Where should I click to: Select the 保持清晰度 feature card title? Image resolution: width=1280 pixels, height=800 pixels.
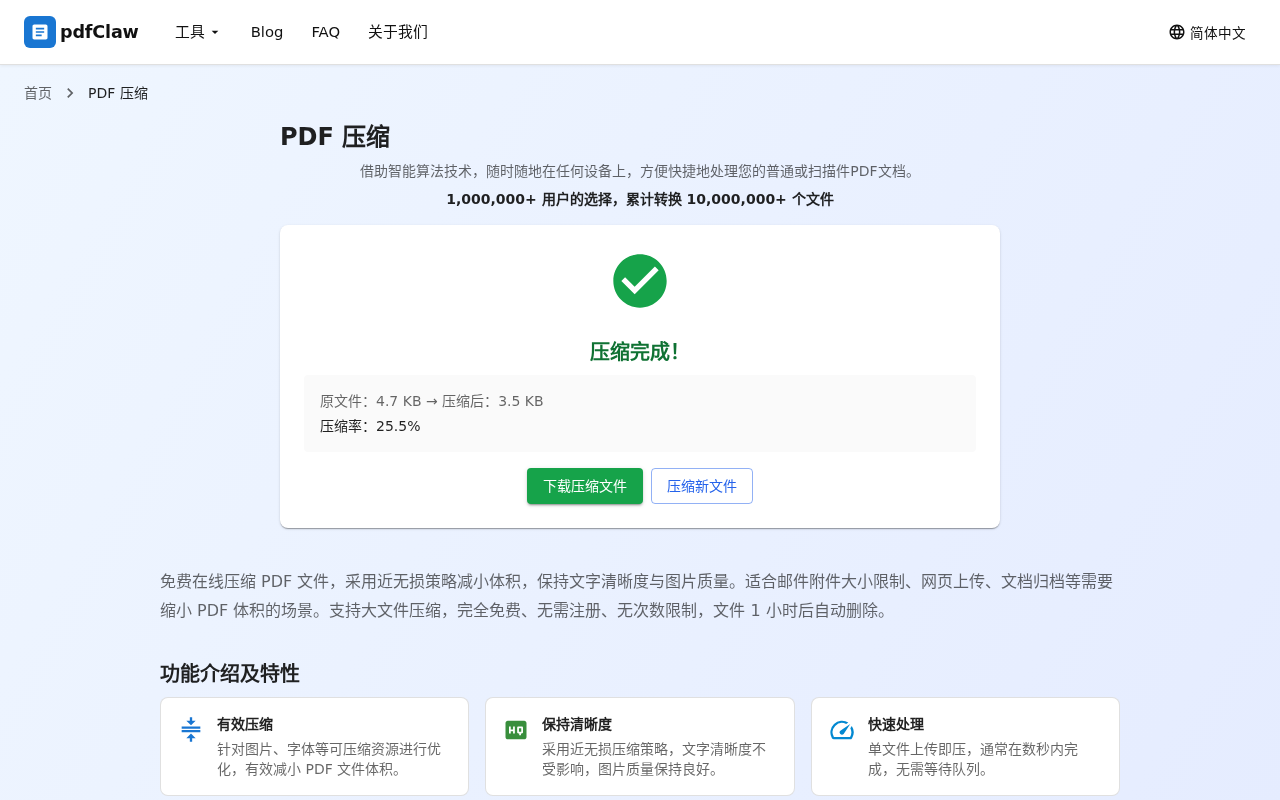point(577,724)
